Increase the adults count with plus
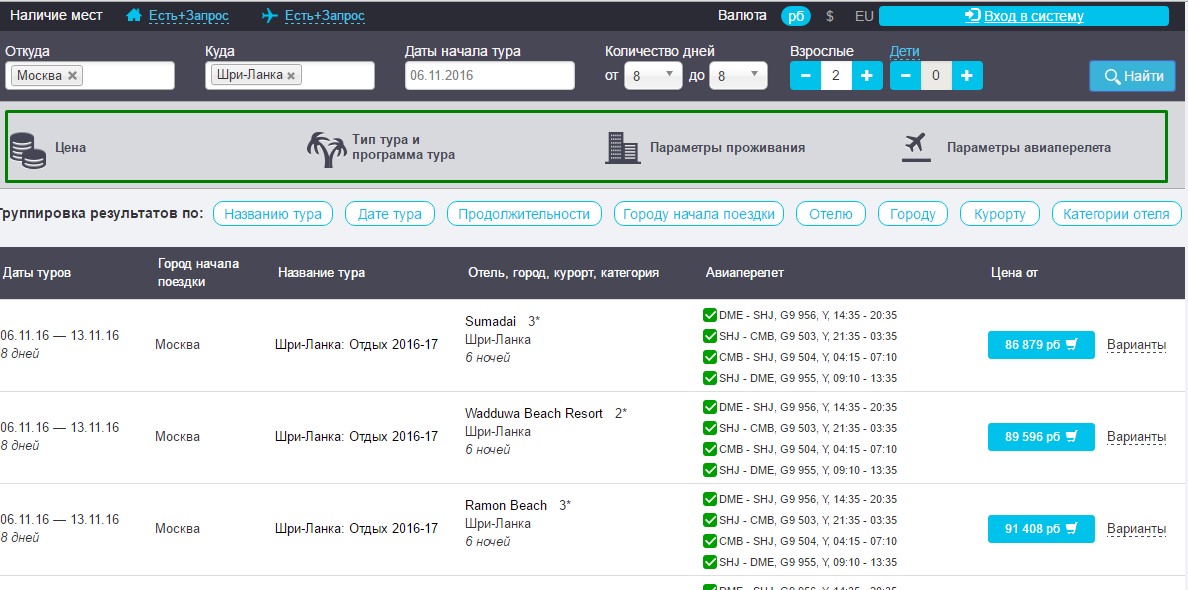 coord(866,76)
